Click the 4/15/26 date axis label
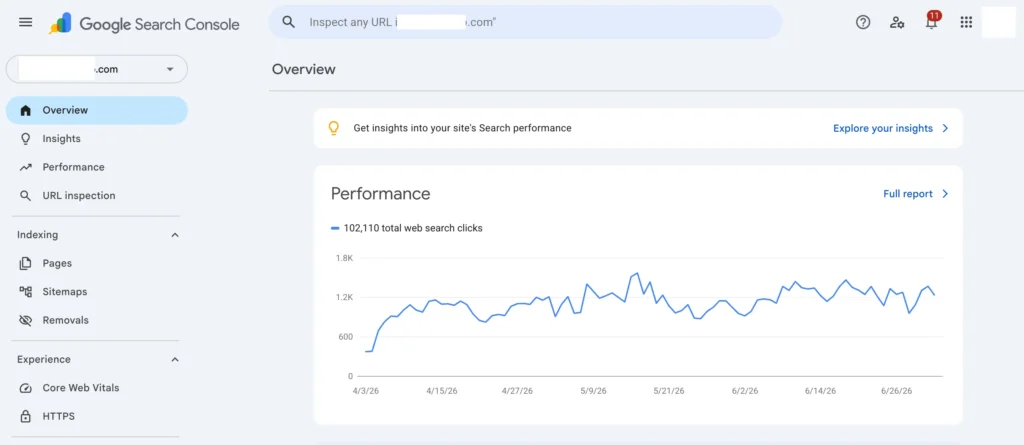1024x445 pixels. click(x=442, y=391)
